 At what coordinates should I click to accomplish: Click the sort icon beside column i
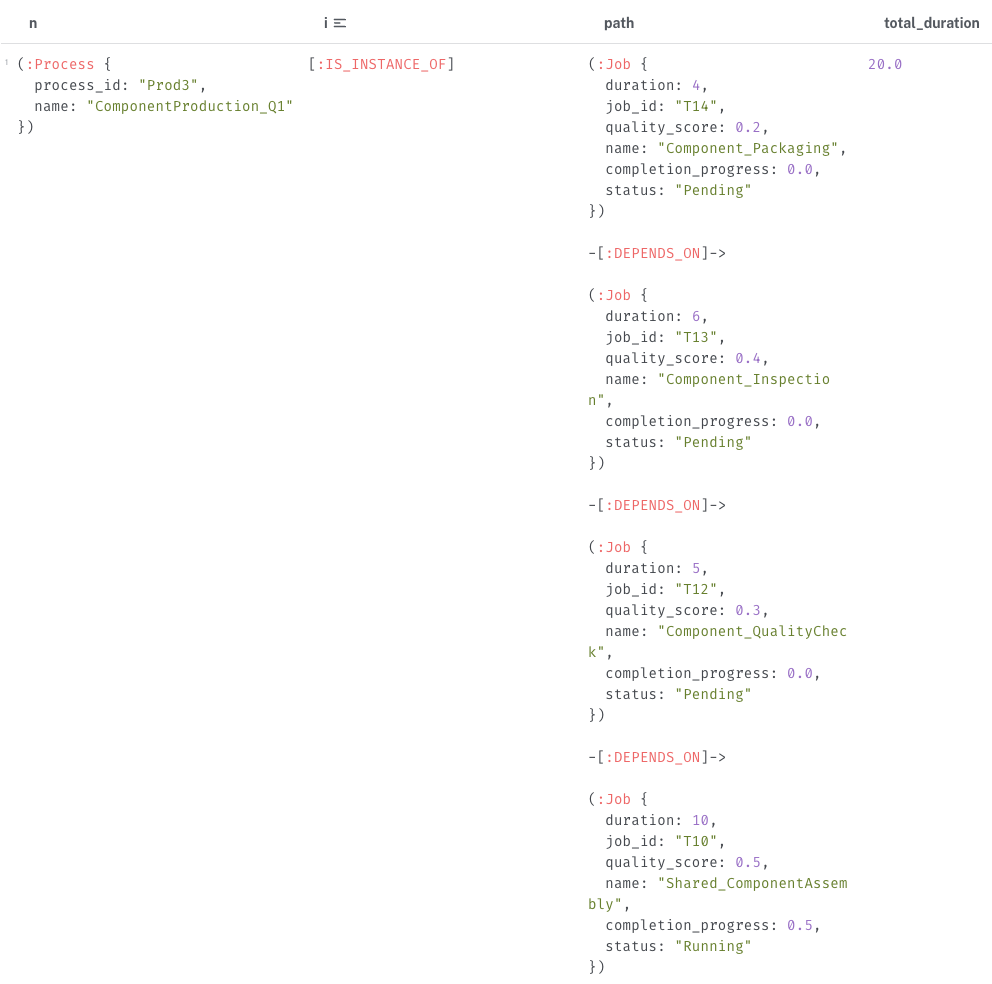[x=340, y=23]
